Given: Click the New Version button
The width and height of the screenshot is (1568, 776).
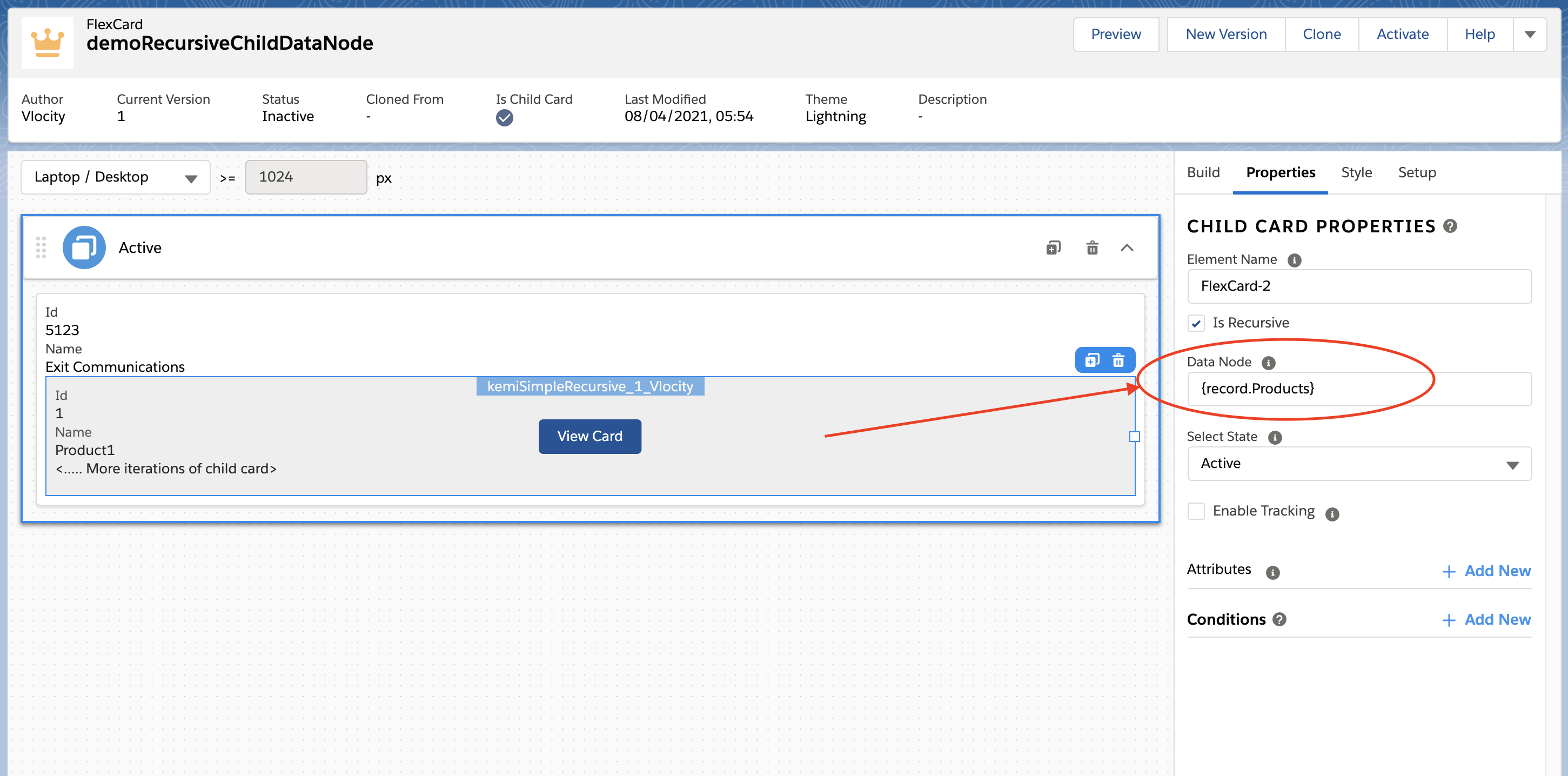Looking at the screenshot, I should (1226, 35).
